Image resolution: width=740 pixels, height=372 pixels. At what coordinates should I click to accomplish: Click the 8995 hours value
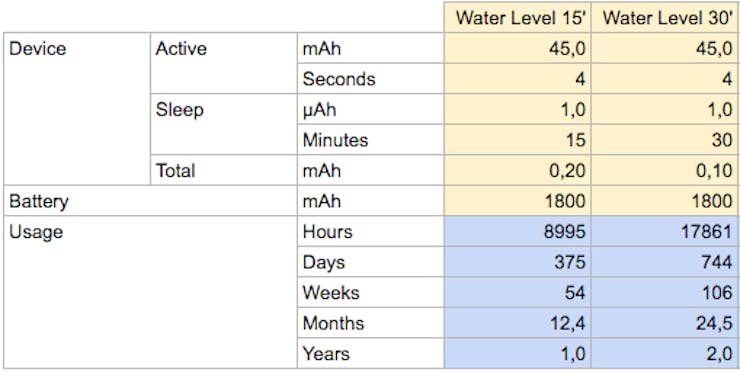click(x=517, y=231)
